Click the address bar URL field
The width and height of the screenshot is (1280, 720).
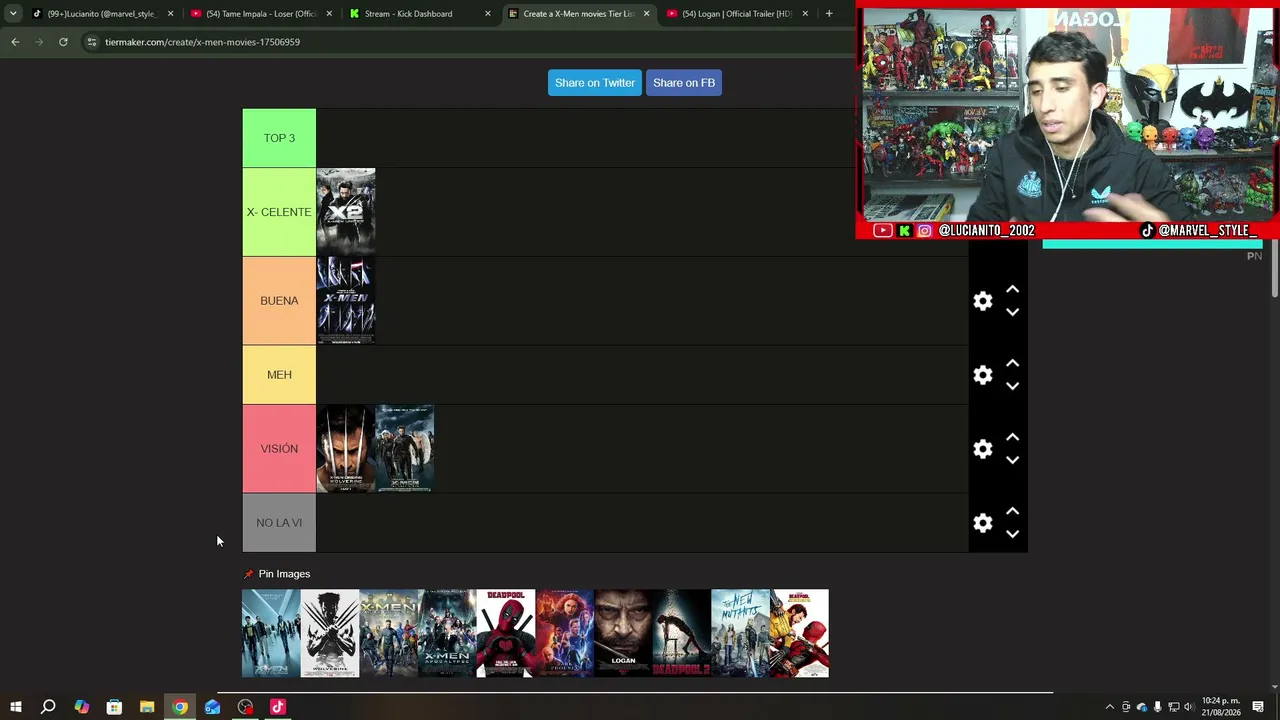470,42
